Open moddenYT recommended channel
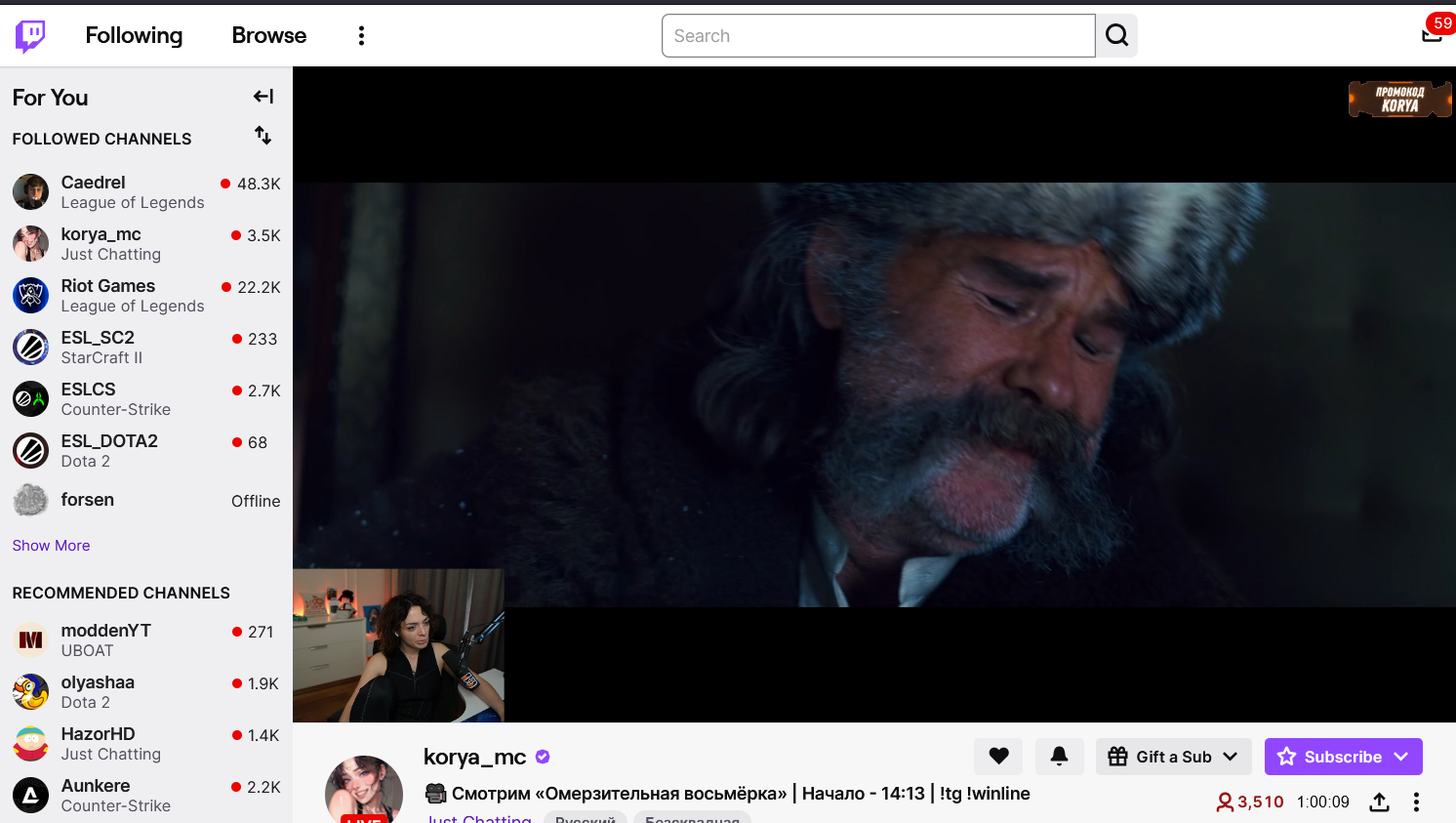 point(146,640)
